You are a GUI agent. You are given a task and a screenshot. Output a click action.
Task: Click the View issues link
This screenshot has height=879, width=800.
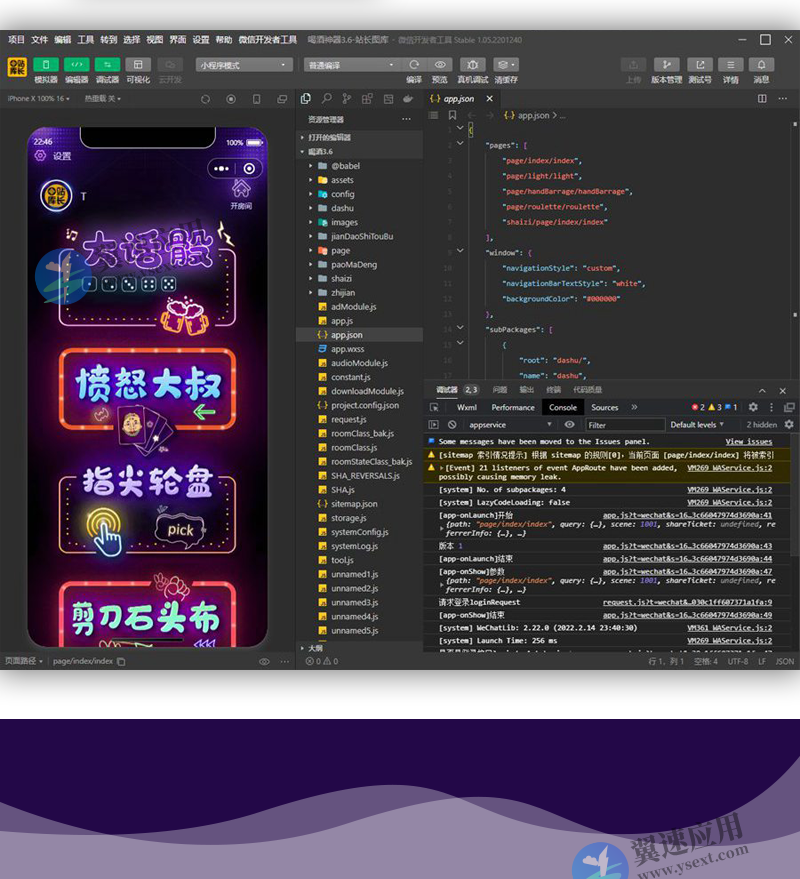(748, 441)
